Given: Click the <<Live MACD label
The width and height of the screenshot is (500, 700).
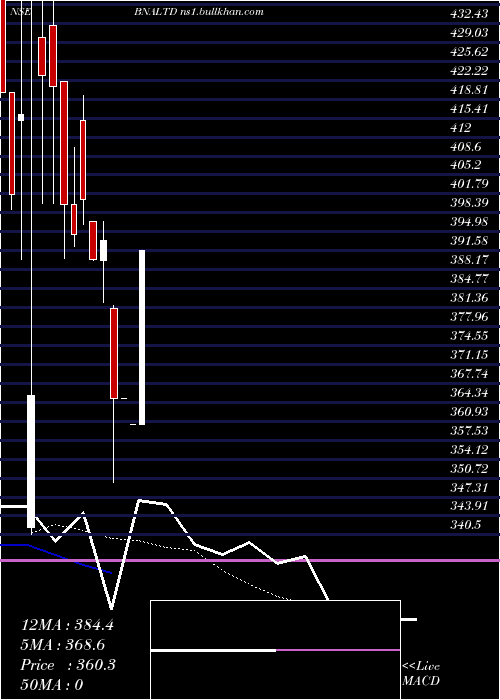Looking at the screenshot, I should 421,673.
